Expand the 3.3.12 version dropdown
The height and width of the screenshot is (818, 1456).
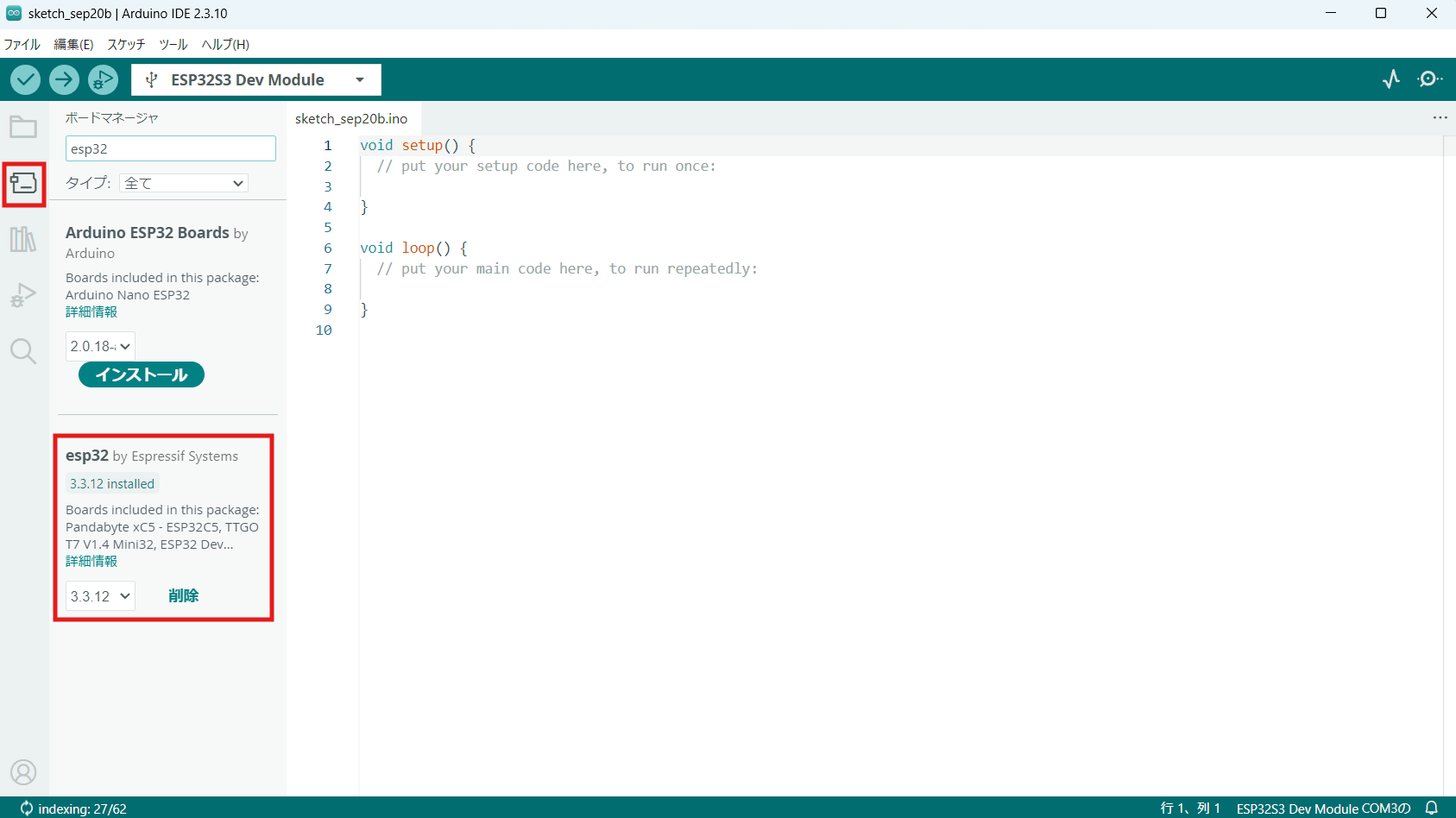(x=100, y=596)
